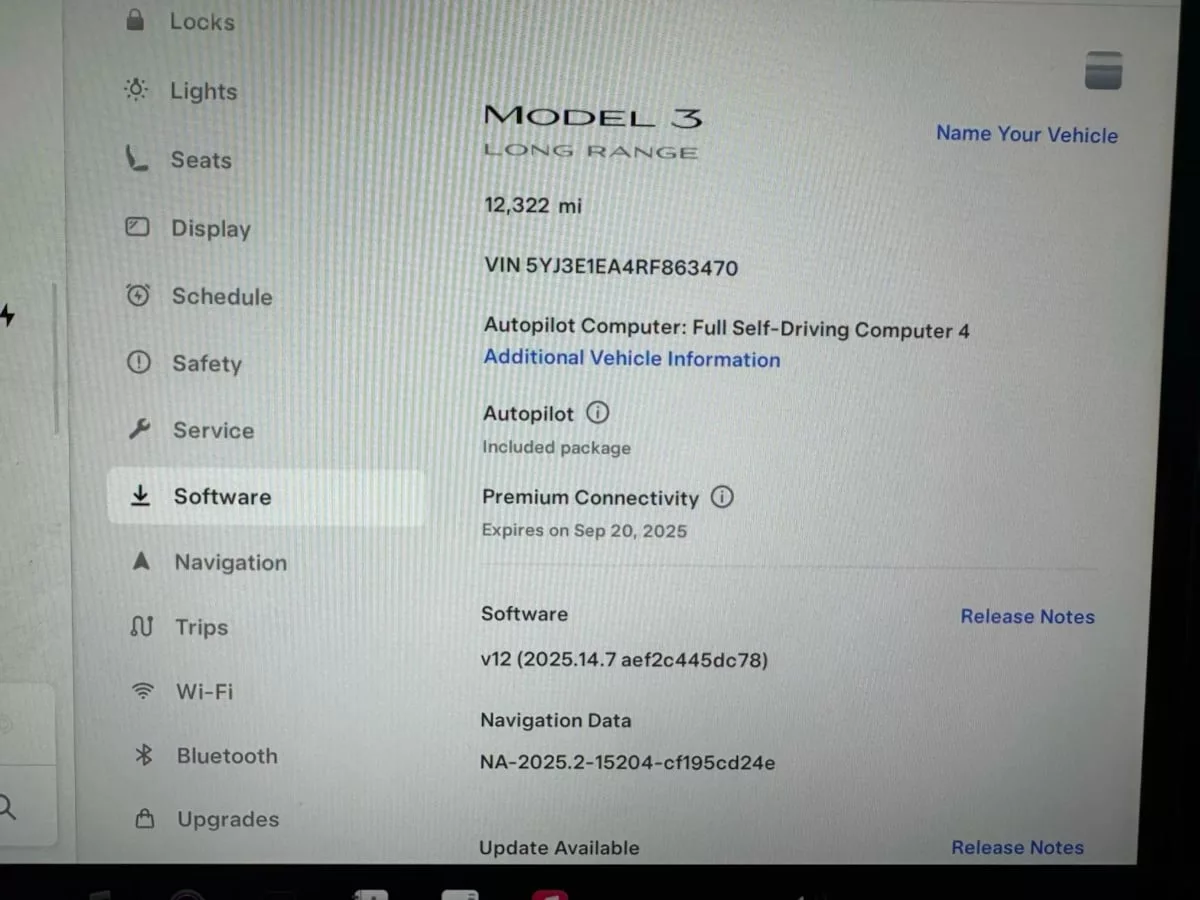Image resolution: width=1200 pixels, height=900 pixels.
Task: Click the Seats icon in sidebar
Action: (136, 159)
